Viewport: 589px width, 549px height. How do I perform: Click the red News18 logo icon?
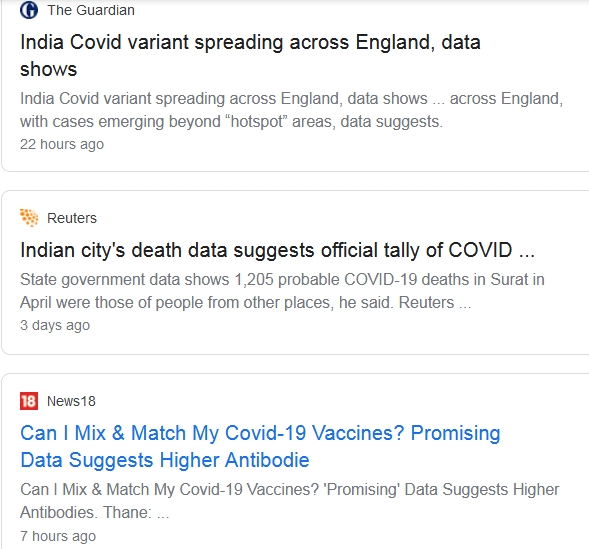tap(29, 401)
